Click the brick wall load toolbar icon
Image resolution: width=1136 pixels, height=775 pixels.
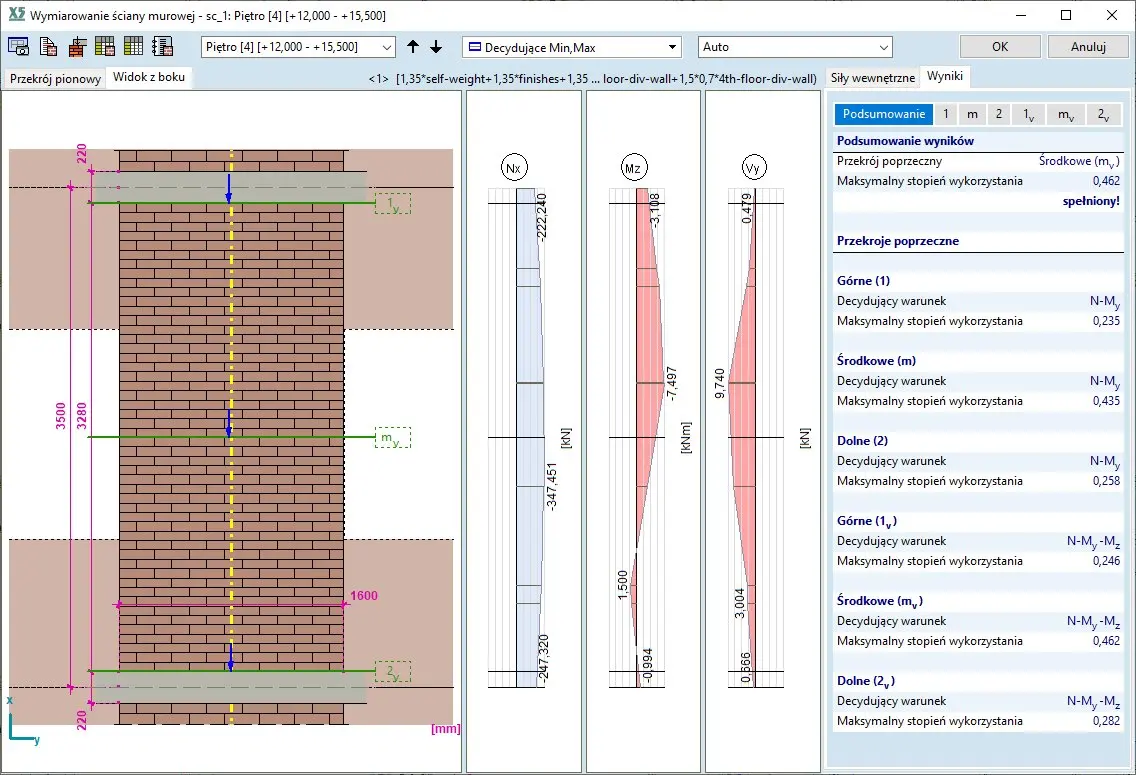(x=76, y=47)
